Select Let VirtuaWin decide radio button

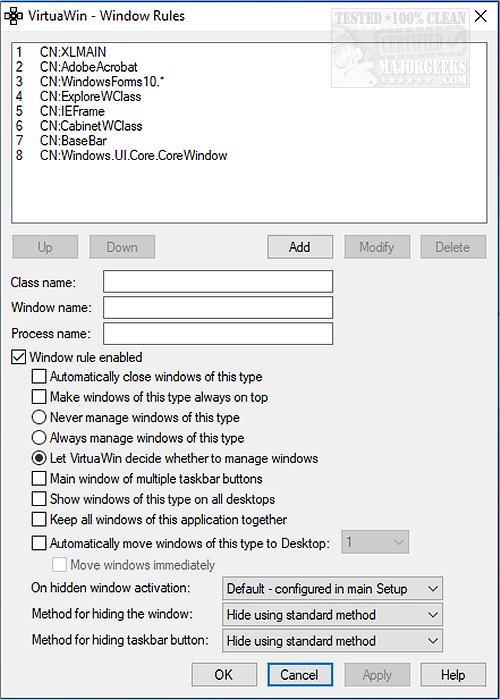(39, 458)
